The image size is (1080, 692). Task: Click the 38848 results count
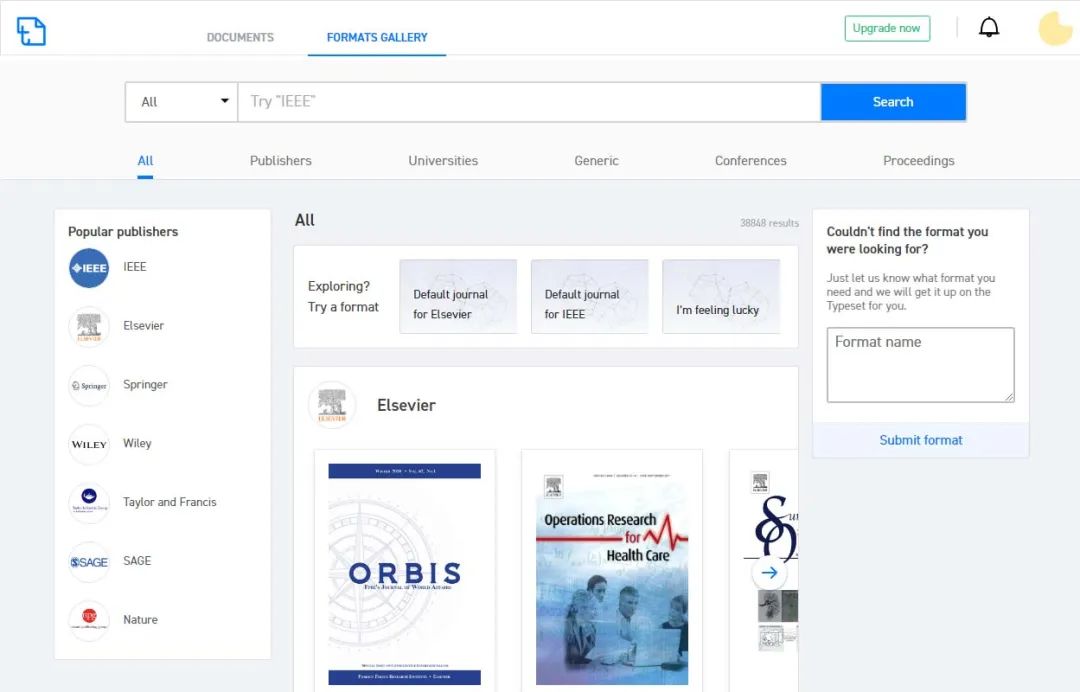(x=769, y=223)
